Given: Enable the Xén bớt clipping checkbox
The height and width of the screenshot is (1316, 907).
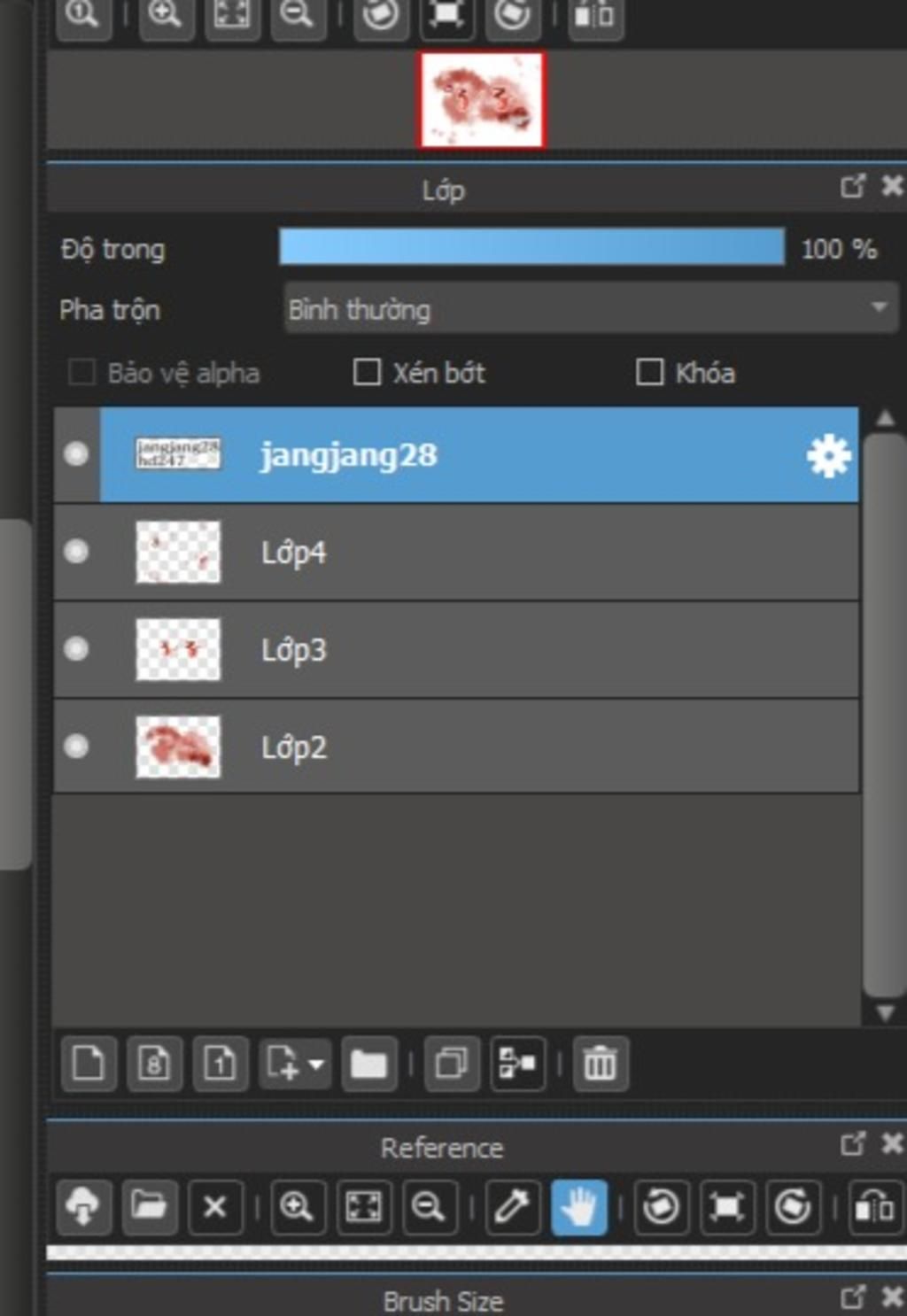Looking at the screenshot, I should 367,372.
